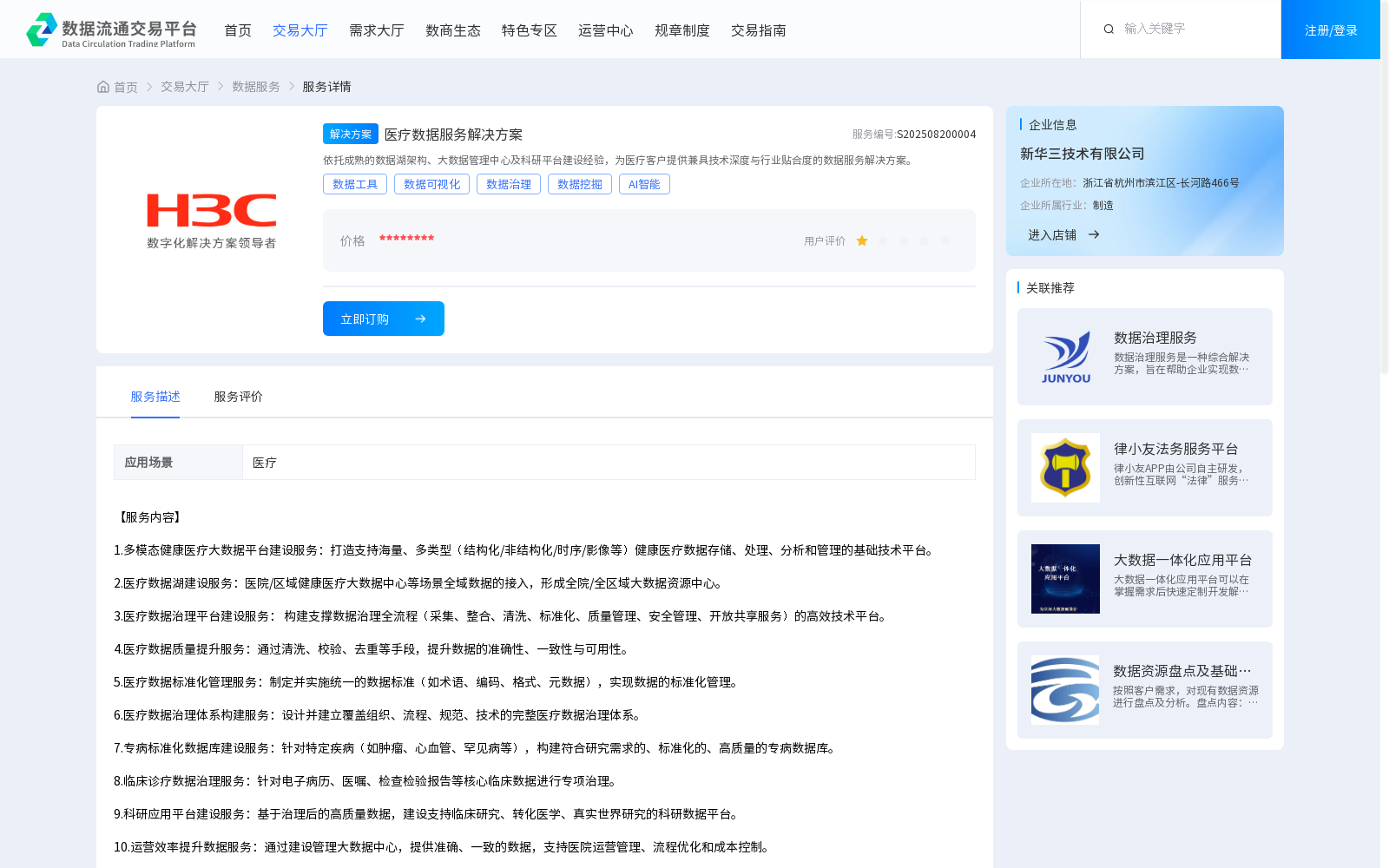Select the 数据挖掘 tag
This screenshot has height=868, width=1389.
[580, 184]
